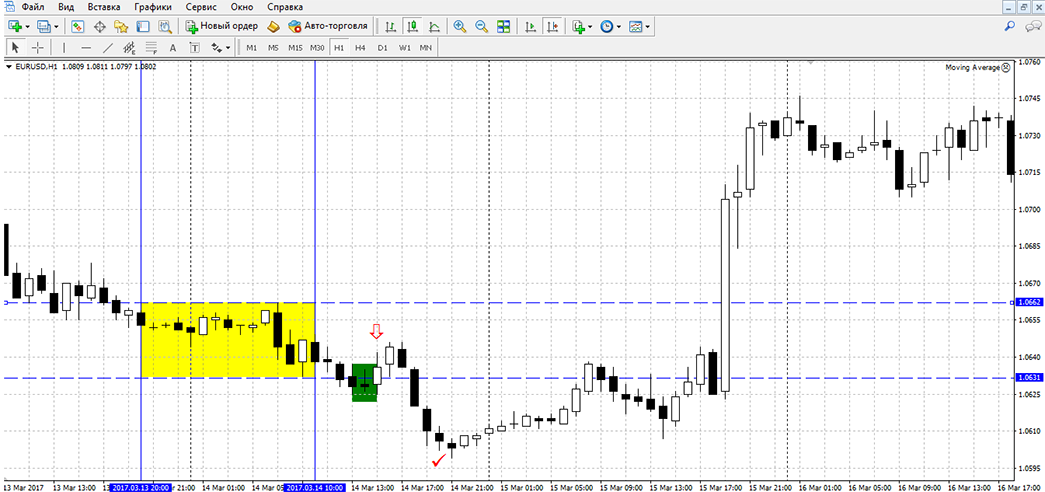This screenshot has height=492, width=1045.
Task: Open the search magnifier at top right
Action: point(1010,27)
